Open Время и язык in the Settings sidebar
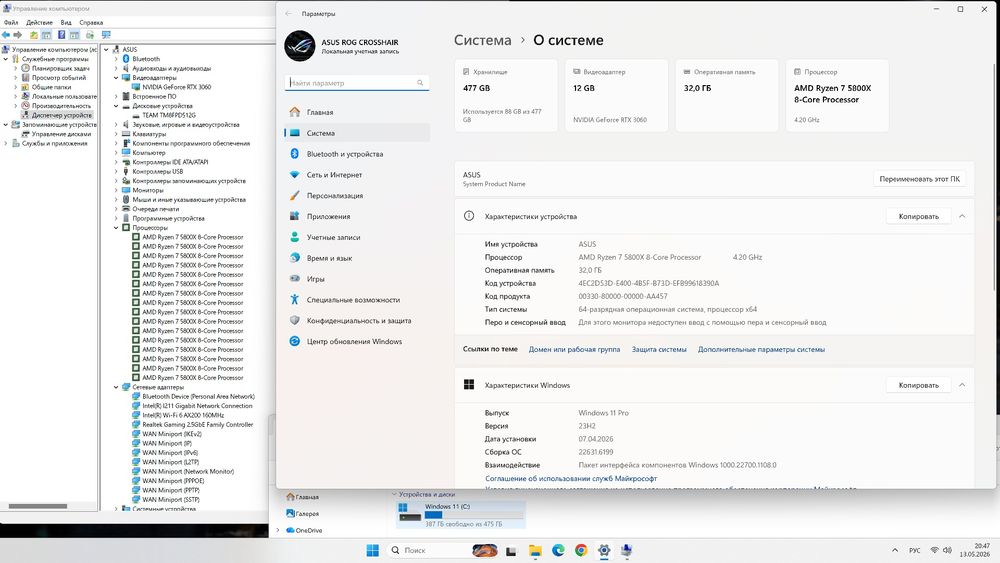The height and width of the screenshot is (563, 1000). click(357, 258)
